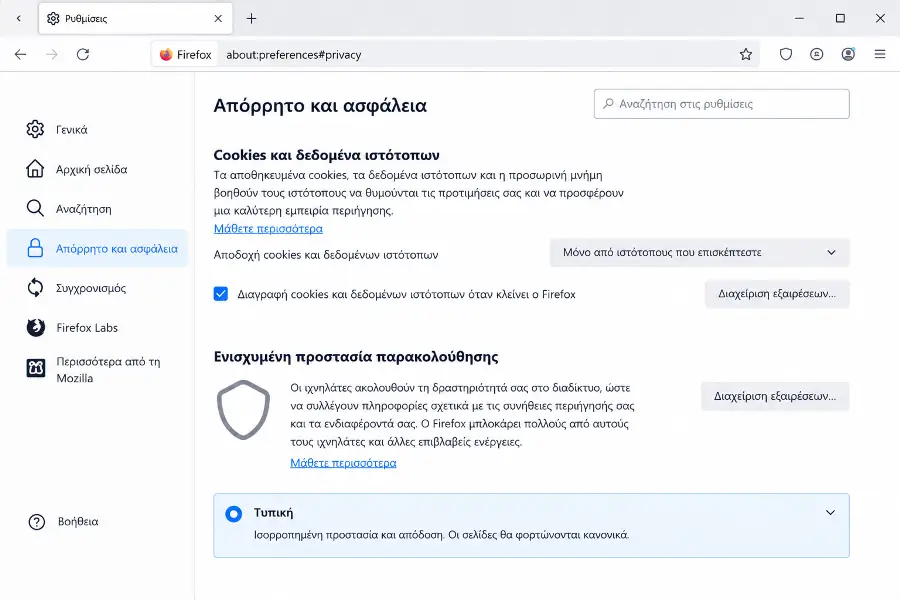Viewport: 900px width, 600px height.
Task: Expand the Τυπική protection details chevron
Action: point(830,513)
